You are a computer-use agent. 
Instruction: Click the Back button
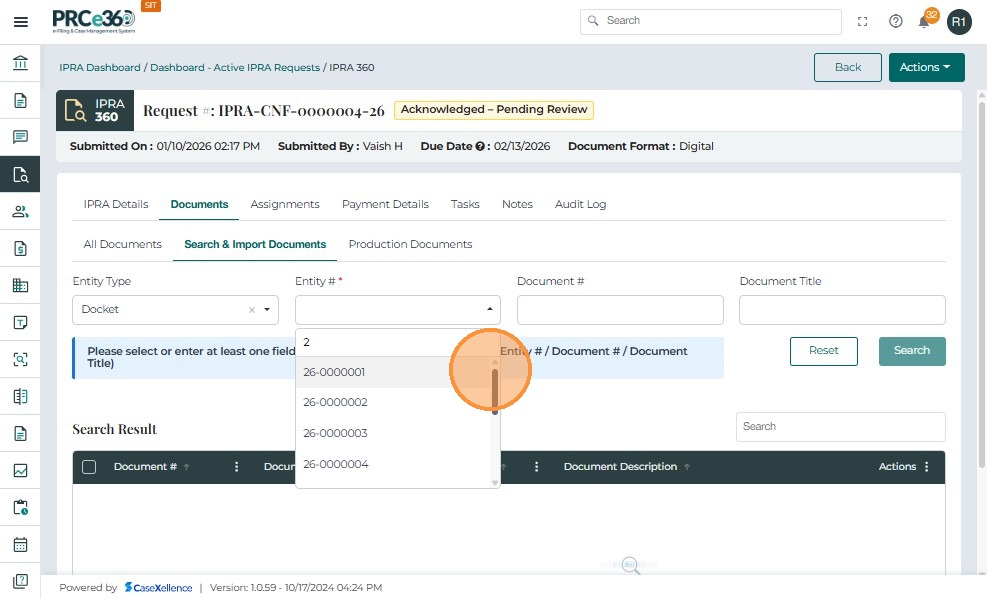[847, 67]
